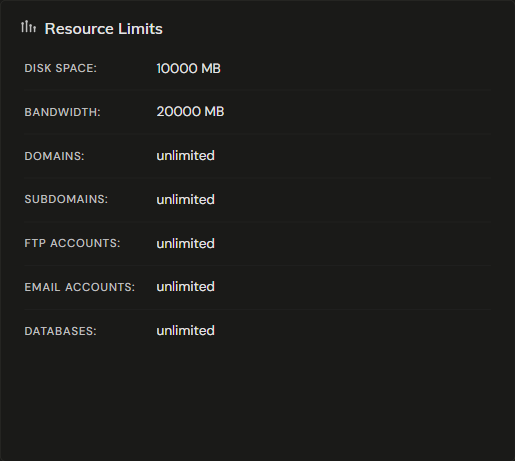The width and height of the screenshot is (515, 461).
Task: Select the unlimited value for Email Accounts
Action: pos(186,287)
